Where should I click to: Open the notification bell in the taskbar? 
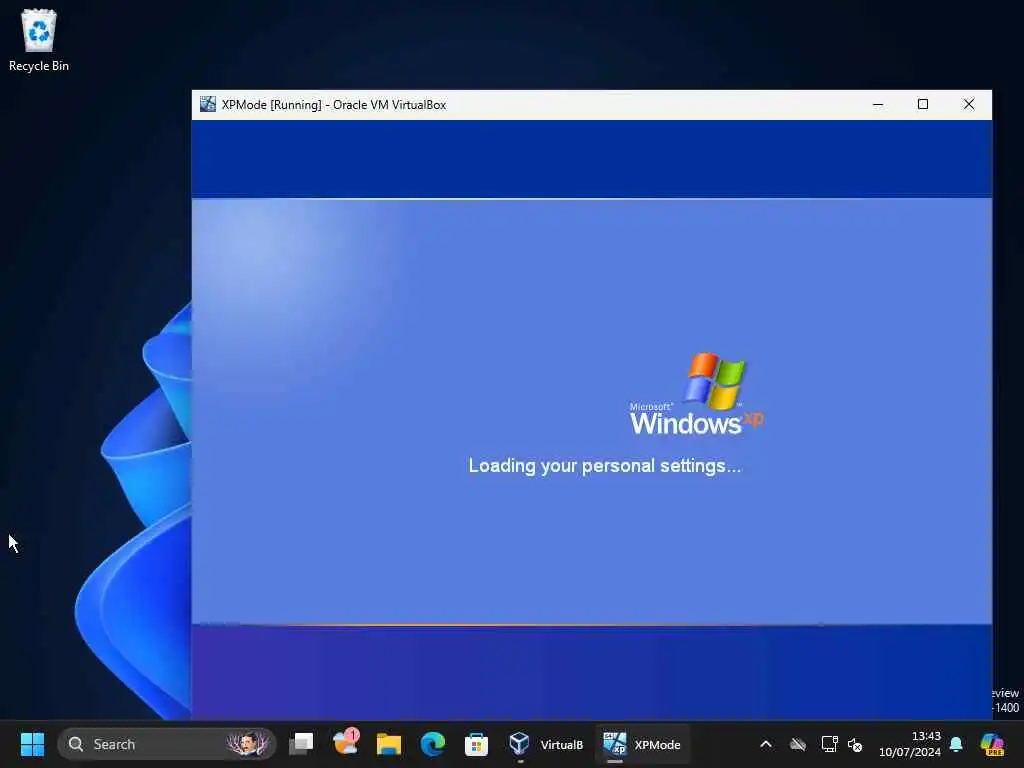pyautogui.click(x=956, y=744)
